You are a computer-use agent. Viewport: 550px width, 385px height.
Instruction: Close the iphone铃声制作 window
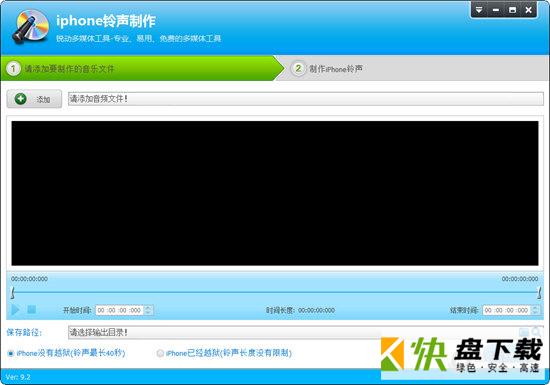coord(528,10)
